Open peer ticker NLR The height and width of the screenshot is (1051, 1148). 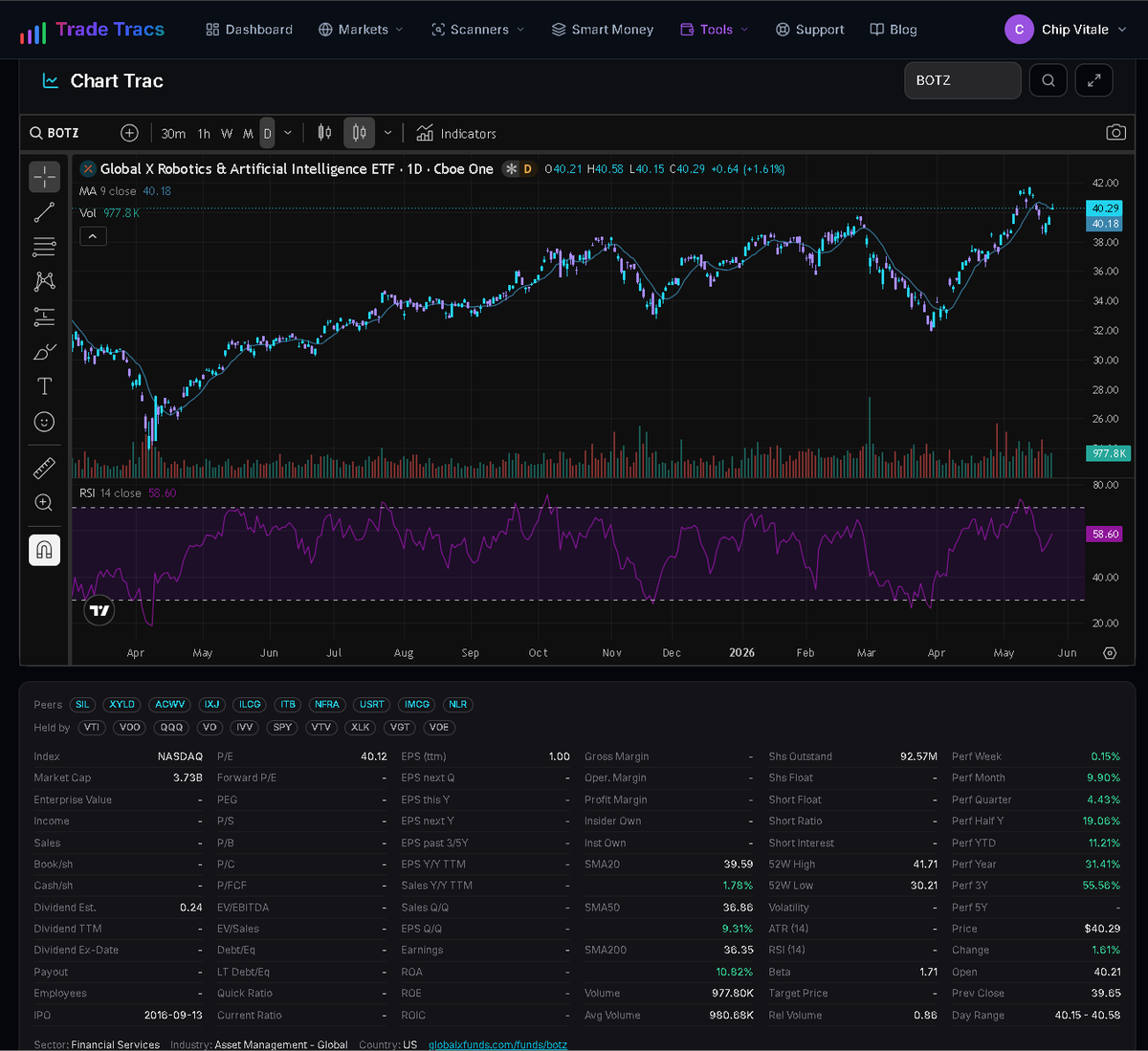tap(458, 705)
